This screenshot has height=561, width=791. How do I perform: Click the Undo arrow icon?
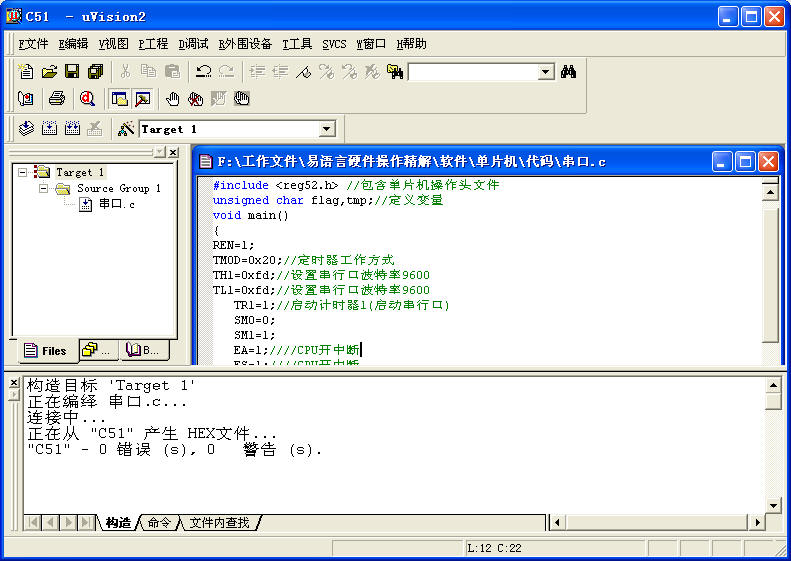pos(203,72)
